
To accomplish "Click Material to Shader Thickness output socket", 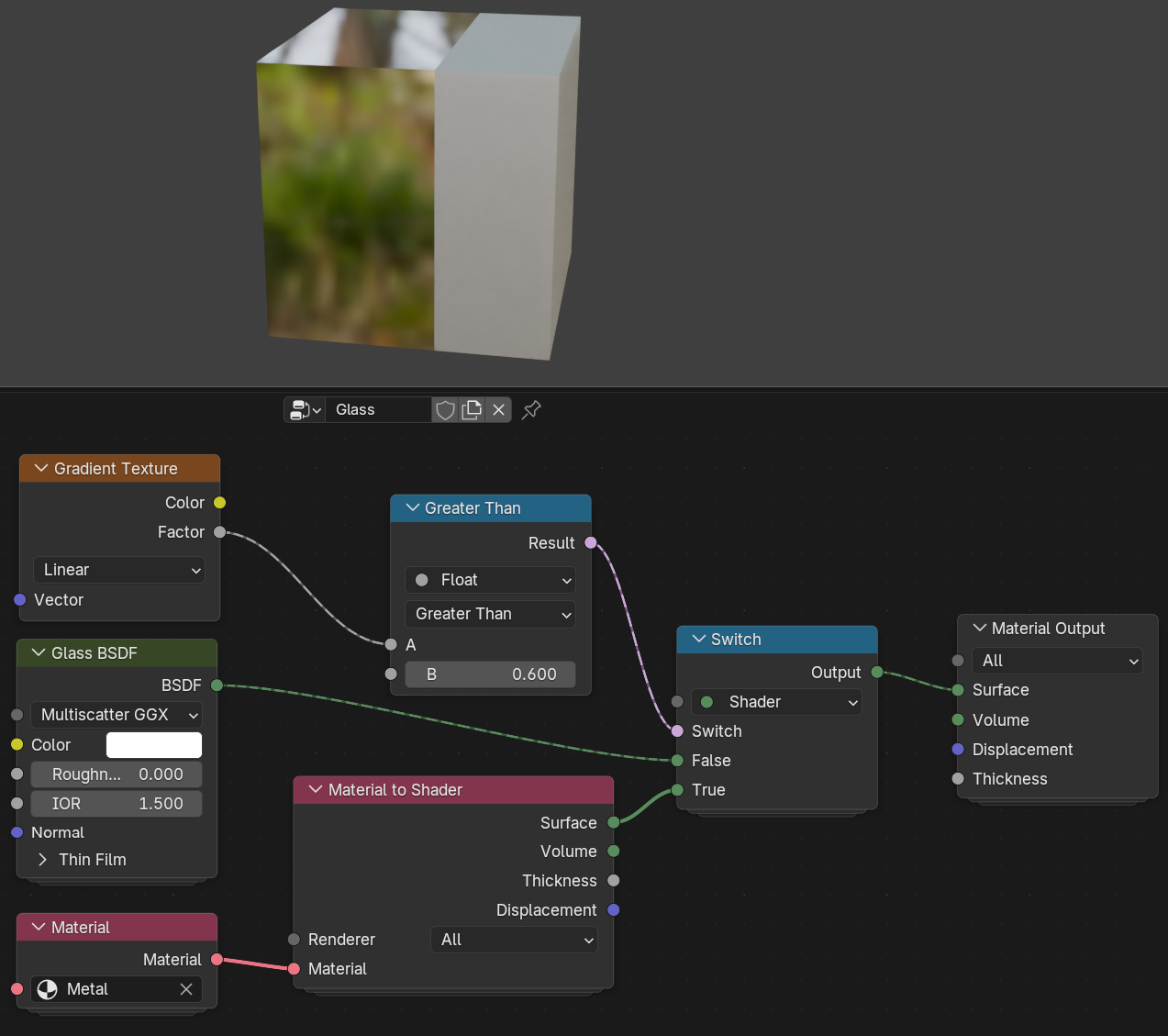I will click(x=614, y=880).
